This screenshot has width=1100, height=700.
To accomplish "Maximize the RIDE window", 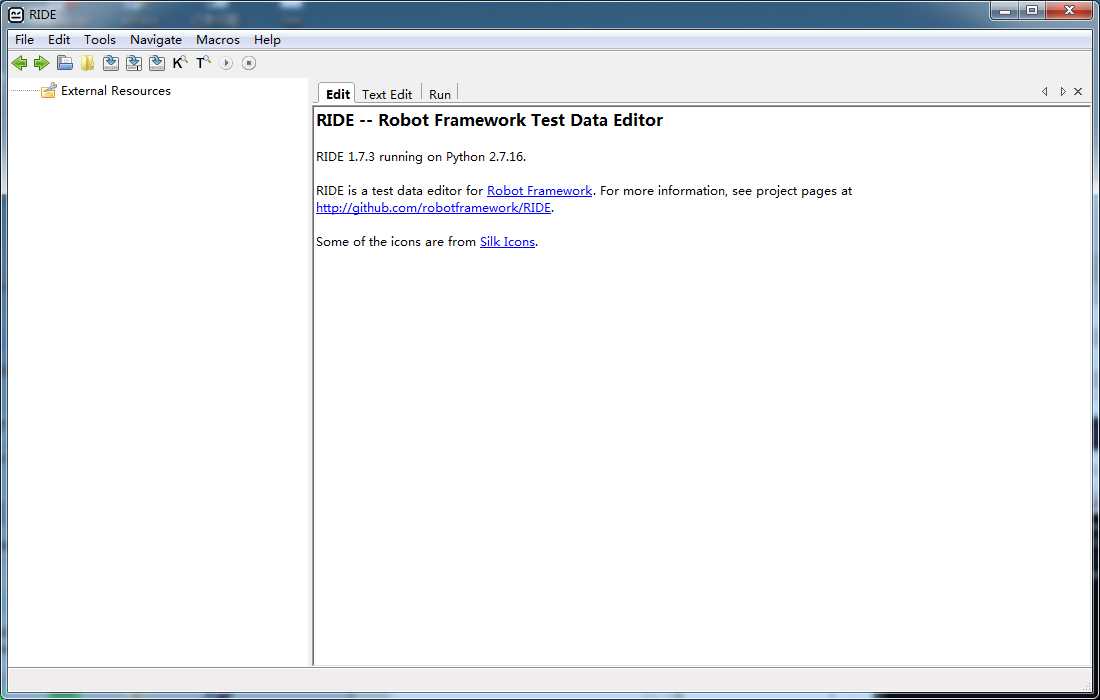I will 1032,11.
